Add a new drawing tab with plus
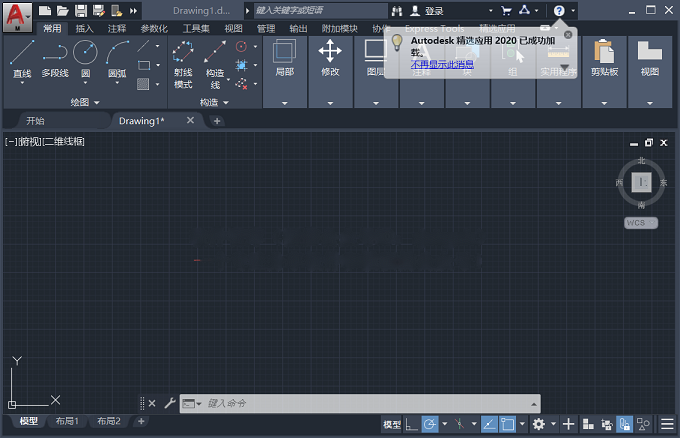680x438 pixels. point(217,121)
